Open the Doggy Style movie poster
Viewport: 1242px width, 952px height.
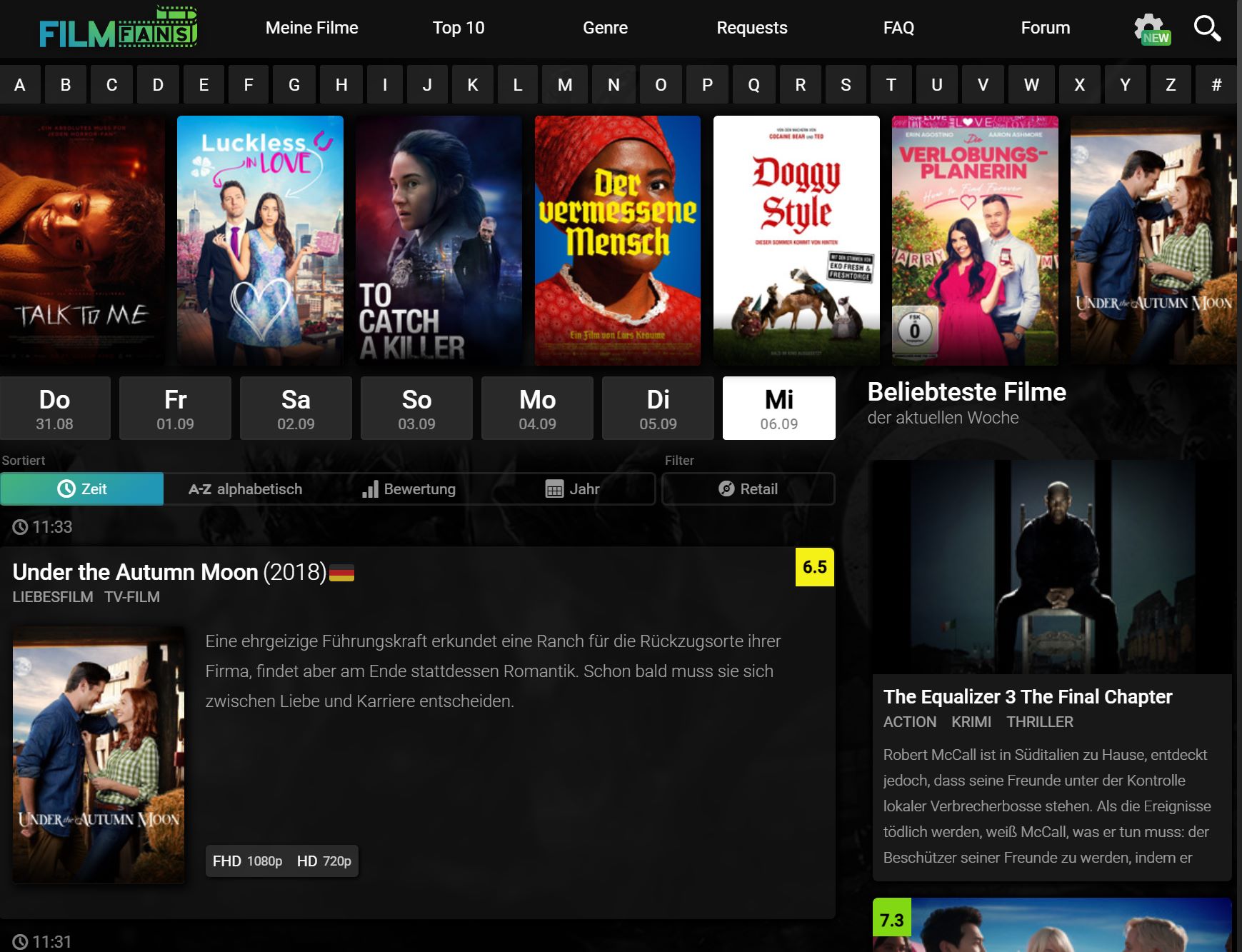coord(796,241)
